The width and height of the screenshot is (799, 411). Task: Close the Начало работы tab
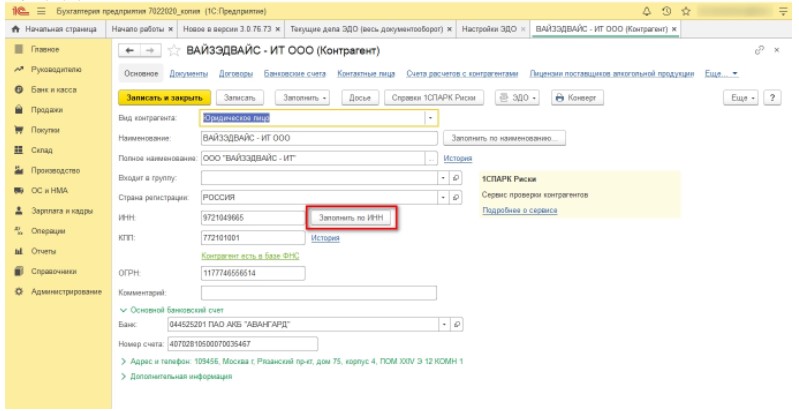170,29
